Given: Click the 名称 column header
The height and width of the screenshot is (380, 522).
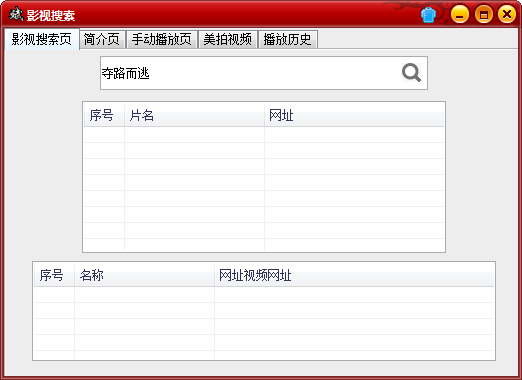Looking at the screenshot, I should coord(144,275).
